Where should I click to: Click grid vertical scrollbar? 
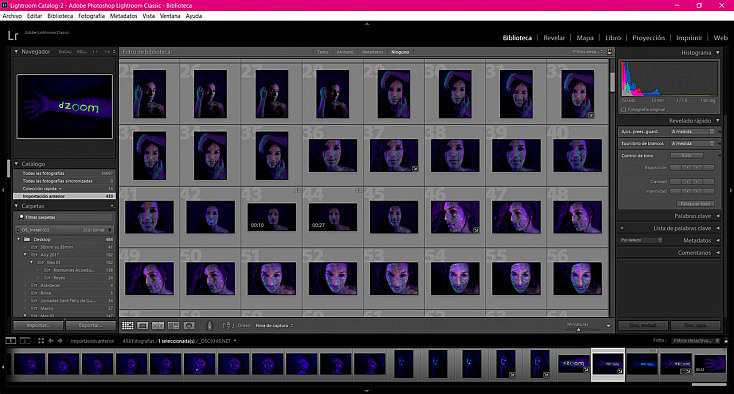tap(612, 83)
